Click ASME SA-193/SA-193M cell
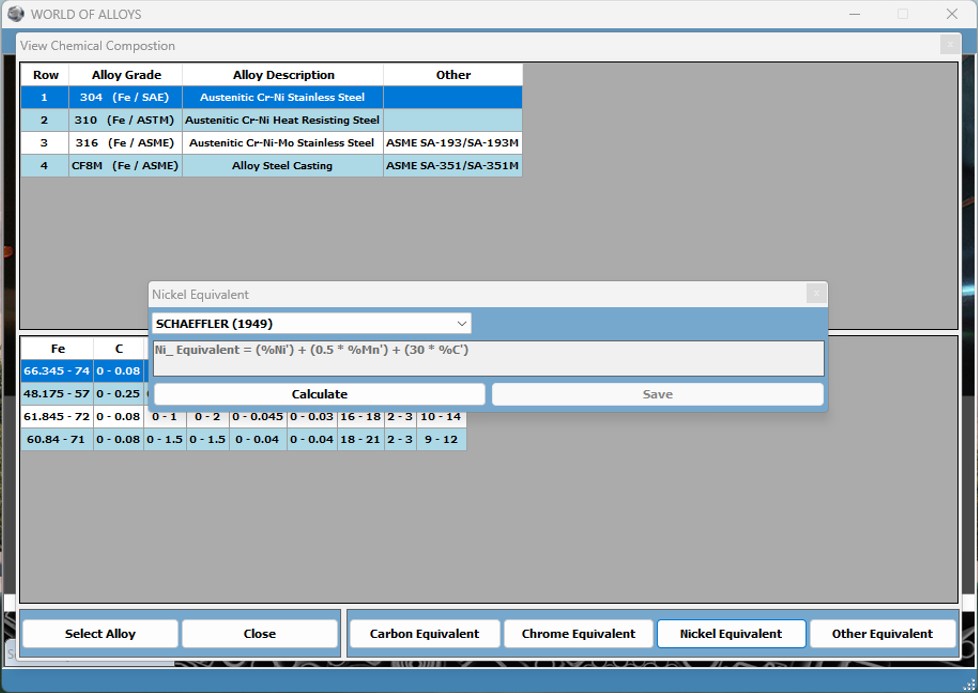This screenshot has width=978, height=693. pos(453,143)
